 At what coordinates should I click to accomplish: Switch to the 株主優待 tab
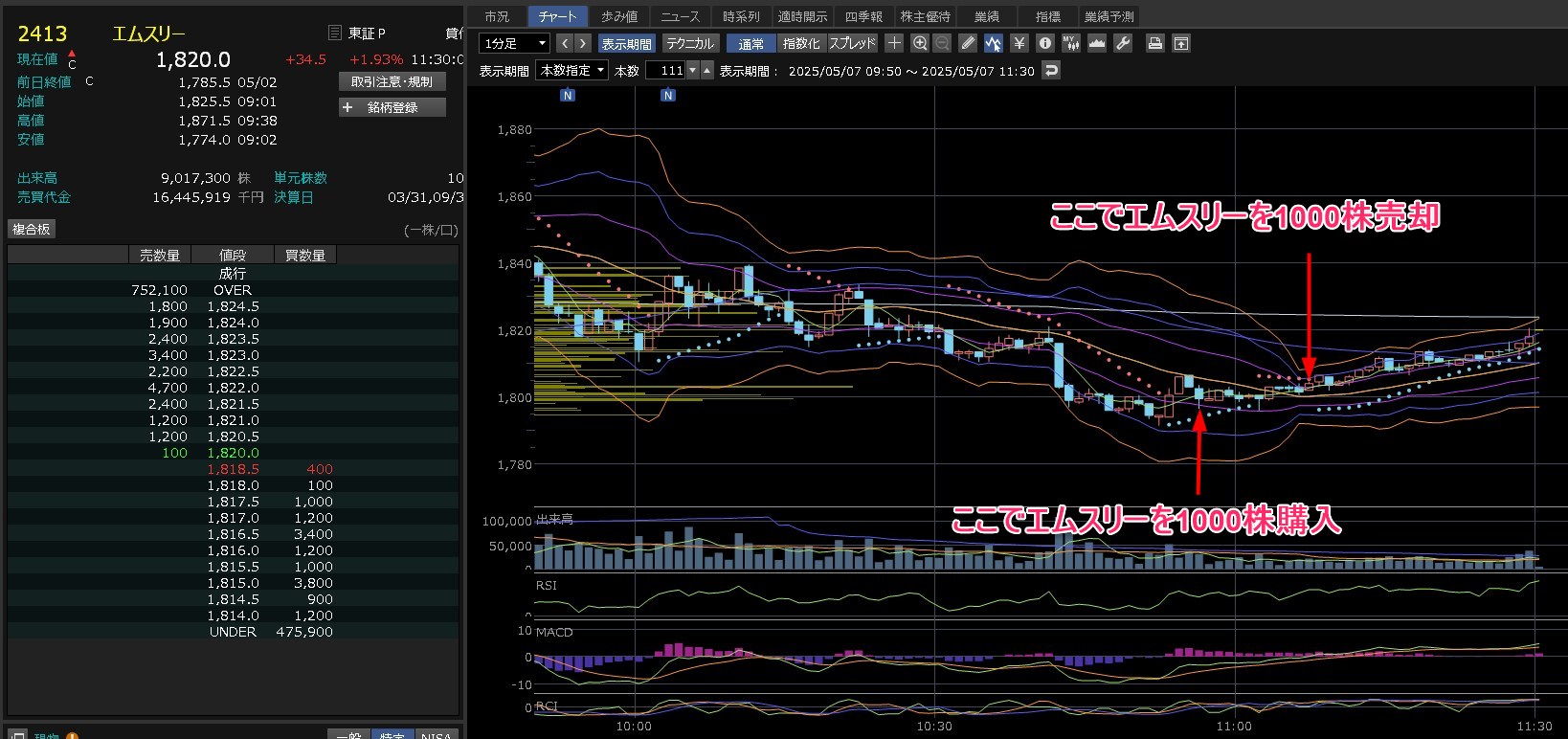pyautogui.click(x=926, y=16)
